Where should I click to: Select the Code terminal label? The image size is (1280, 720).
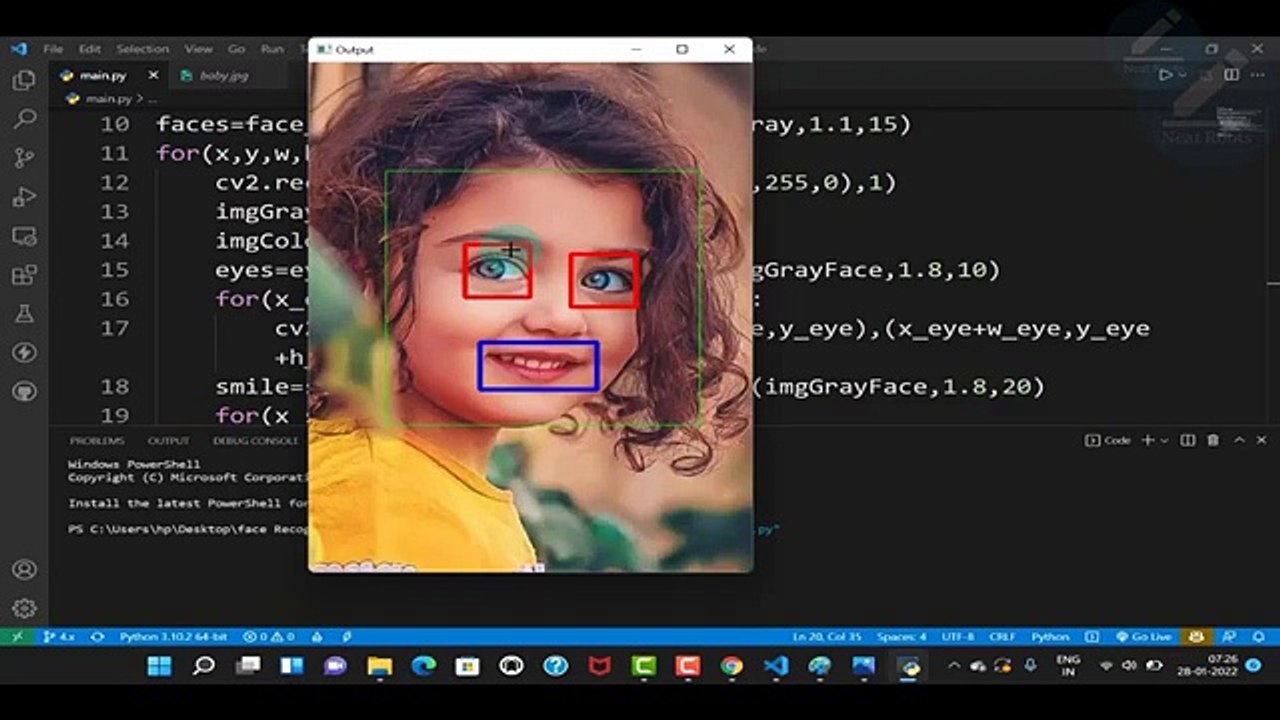[x=1108, y=440]
